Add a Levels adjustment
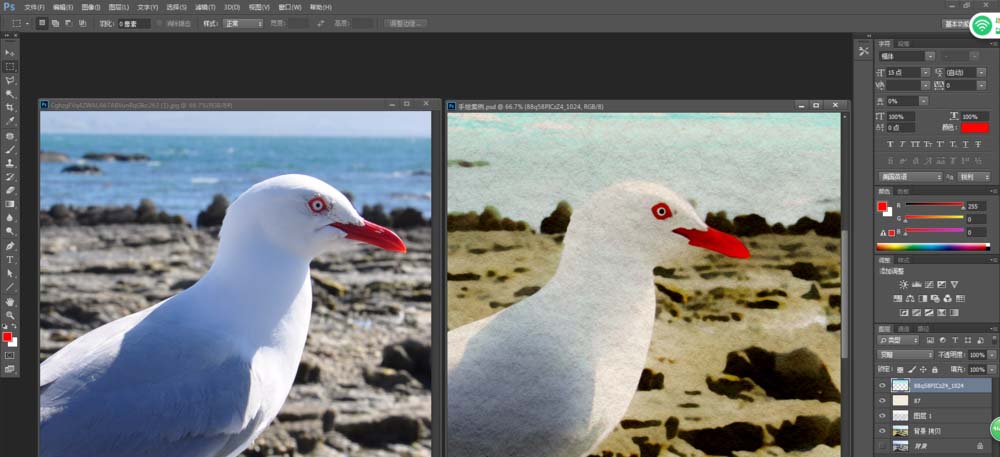Viewport: 1000px width, 457px height. [916, 284]
